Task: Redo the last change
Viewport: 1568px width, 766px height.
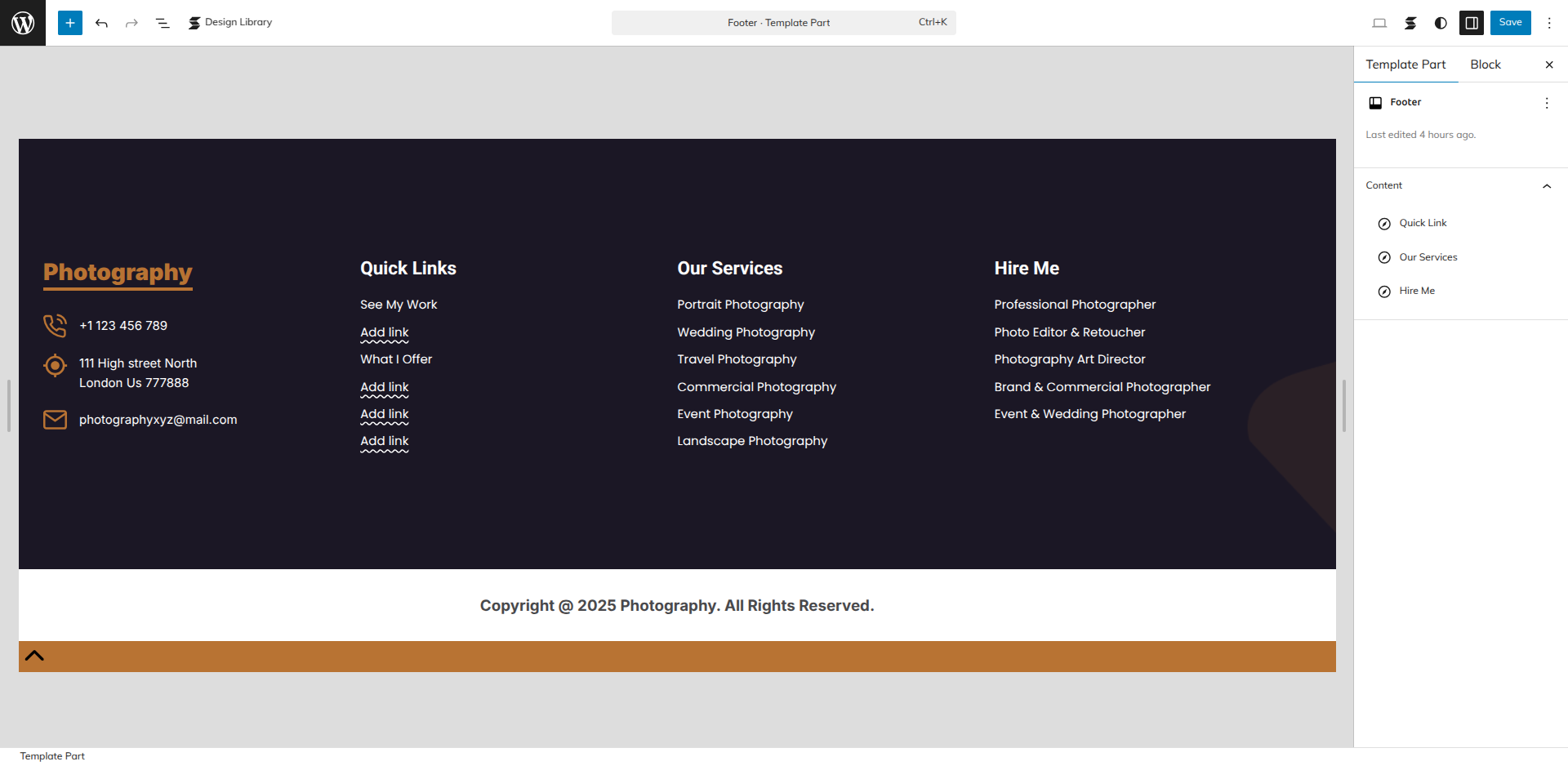Action: click(x=131, y=23)
